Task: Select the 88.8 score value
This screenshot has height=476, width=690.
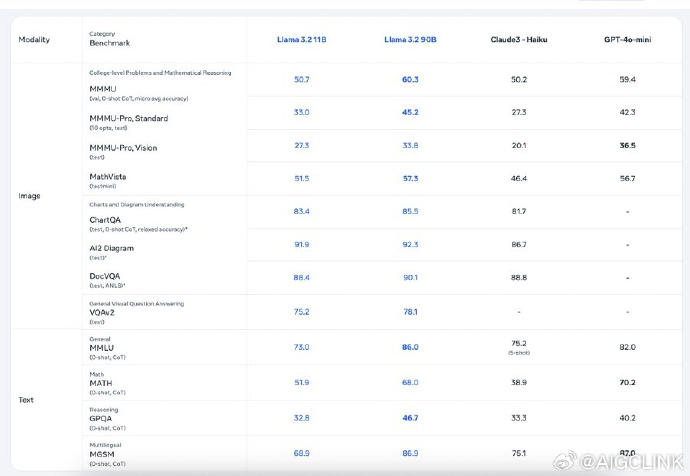Action: (x=519, y=278)
